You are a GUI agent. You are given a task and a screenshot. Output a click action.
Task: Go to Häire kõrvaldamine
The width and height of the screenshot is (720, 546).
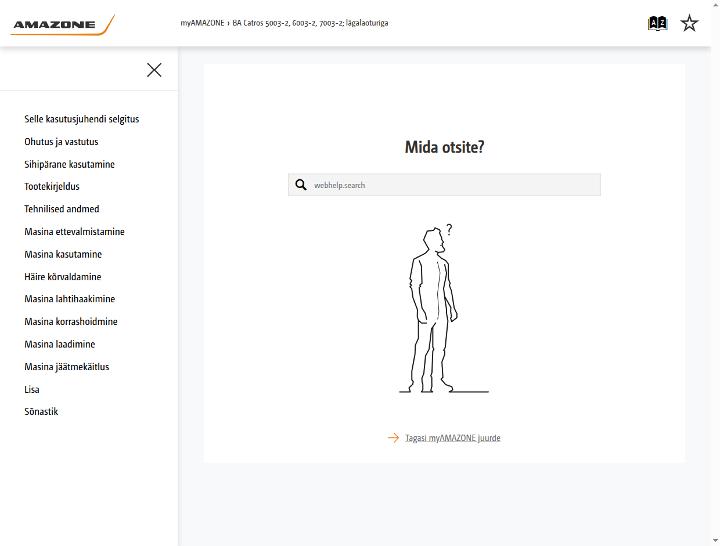click(62, 276)
